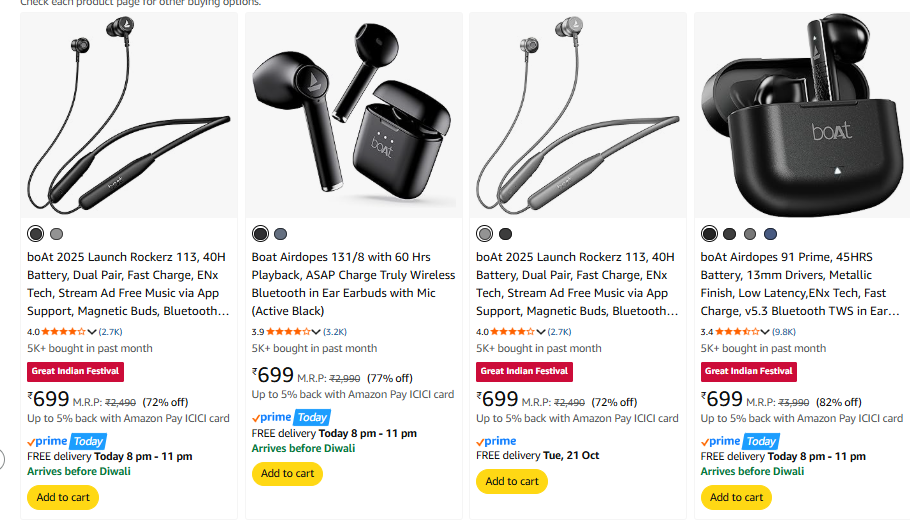
Task: Open the Boat Airdopes 131/8 product image
Action: coord(354,115)
